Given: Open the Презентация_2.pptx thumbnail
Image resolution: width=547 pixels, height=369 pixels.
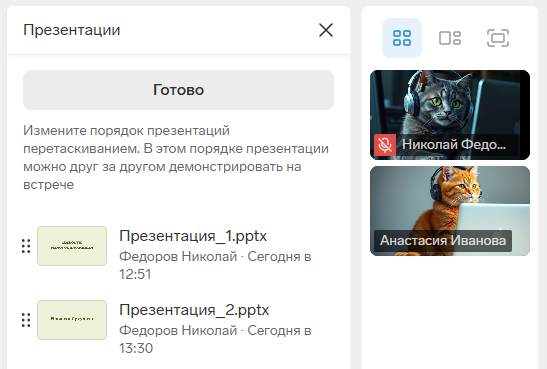Looking at the screenshot, I should click(x=72, y=320).
